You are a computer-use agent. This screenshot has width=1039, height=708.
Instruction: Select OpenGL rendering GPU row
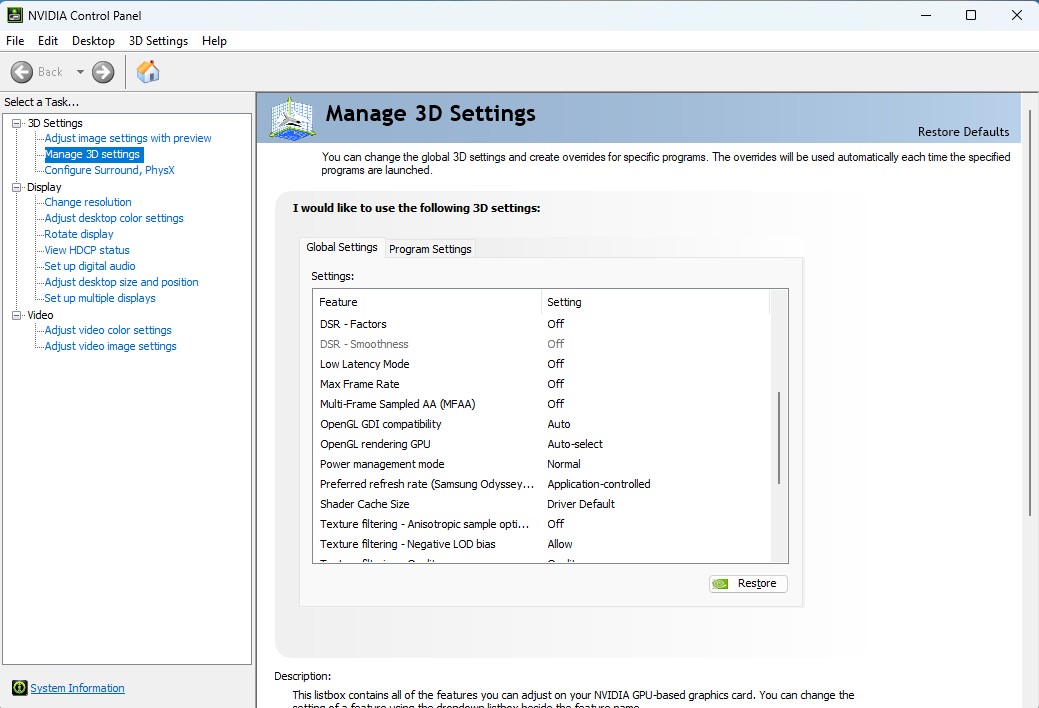click(541, 443)
